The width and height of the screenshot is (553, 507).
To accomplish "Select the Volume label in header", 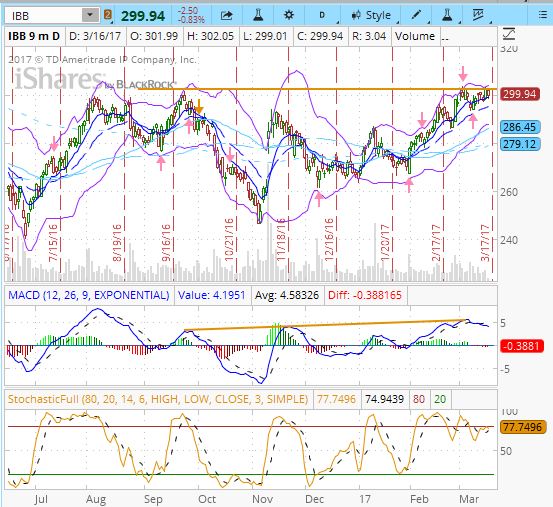I will [x=415, y=36].
